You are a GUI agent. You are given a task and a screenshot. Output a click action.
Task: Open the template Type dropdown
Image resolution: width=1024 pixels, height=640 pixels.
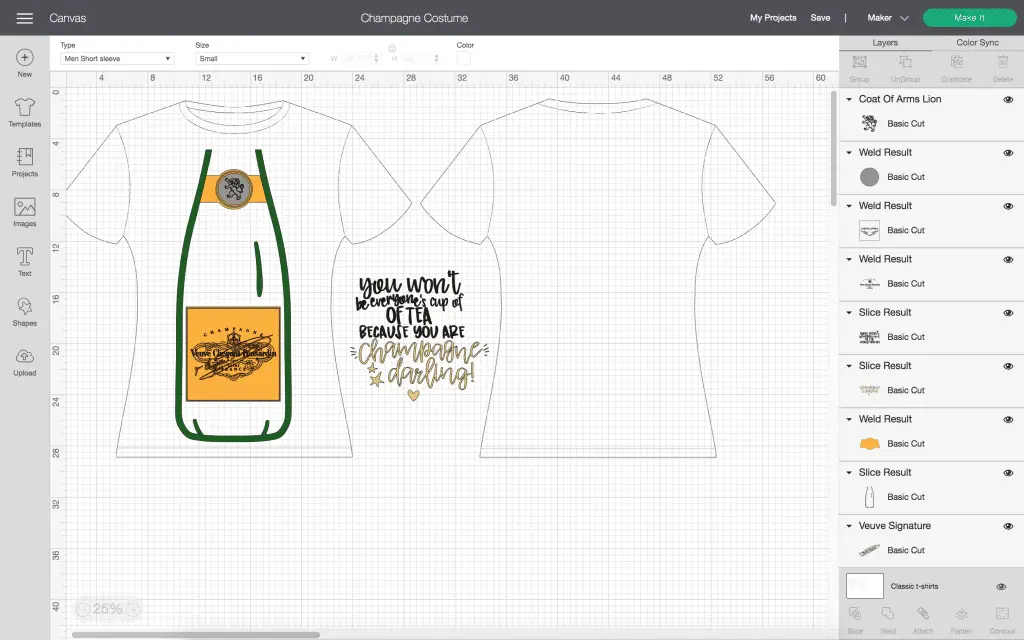pyautogui.click(x=117, y=59)
